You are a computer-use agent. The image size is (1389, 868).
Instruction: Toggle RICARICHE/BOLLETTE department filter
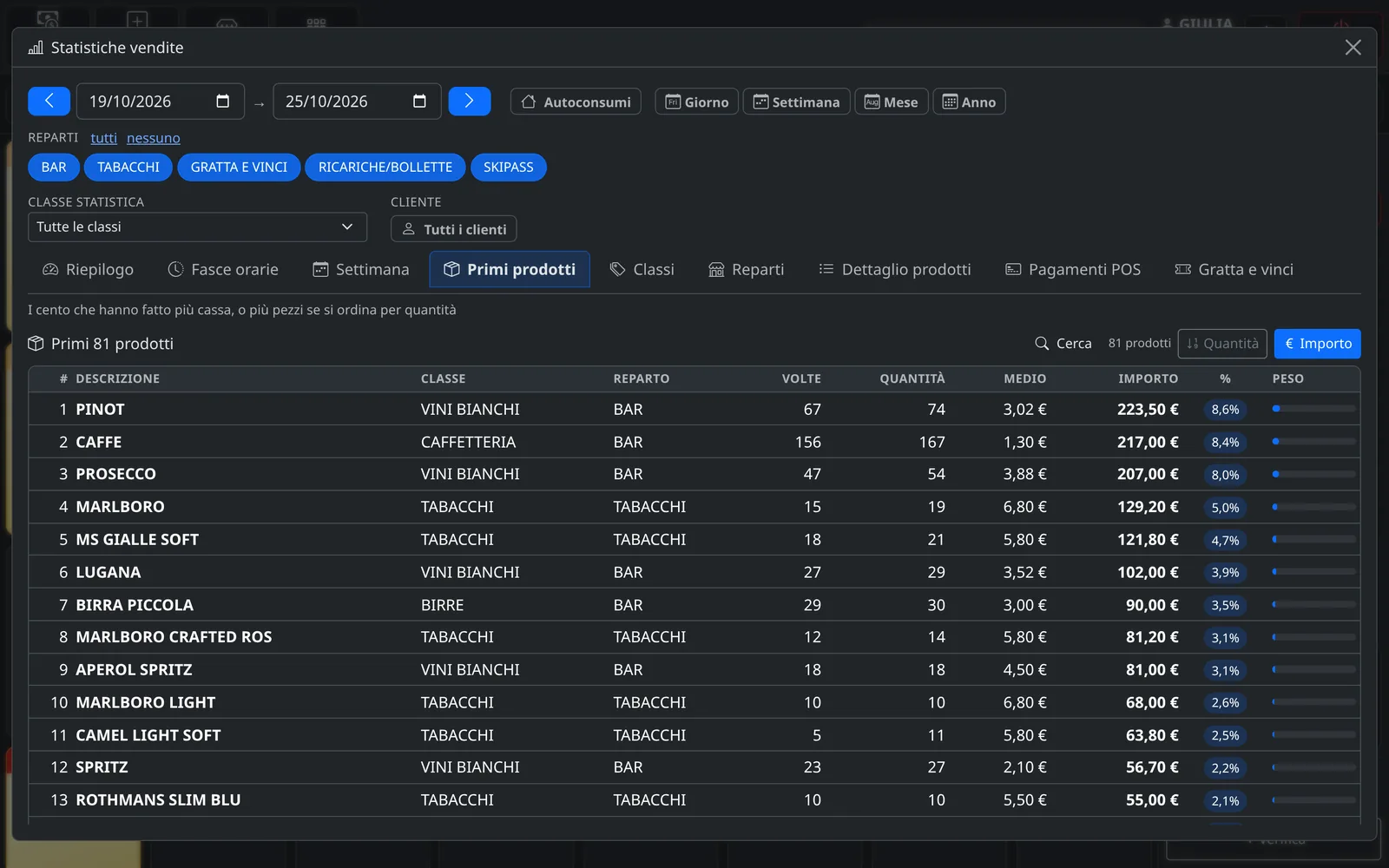(x=385, y=168)
